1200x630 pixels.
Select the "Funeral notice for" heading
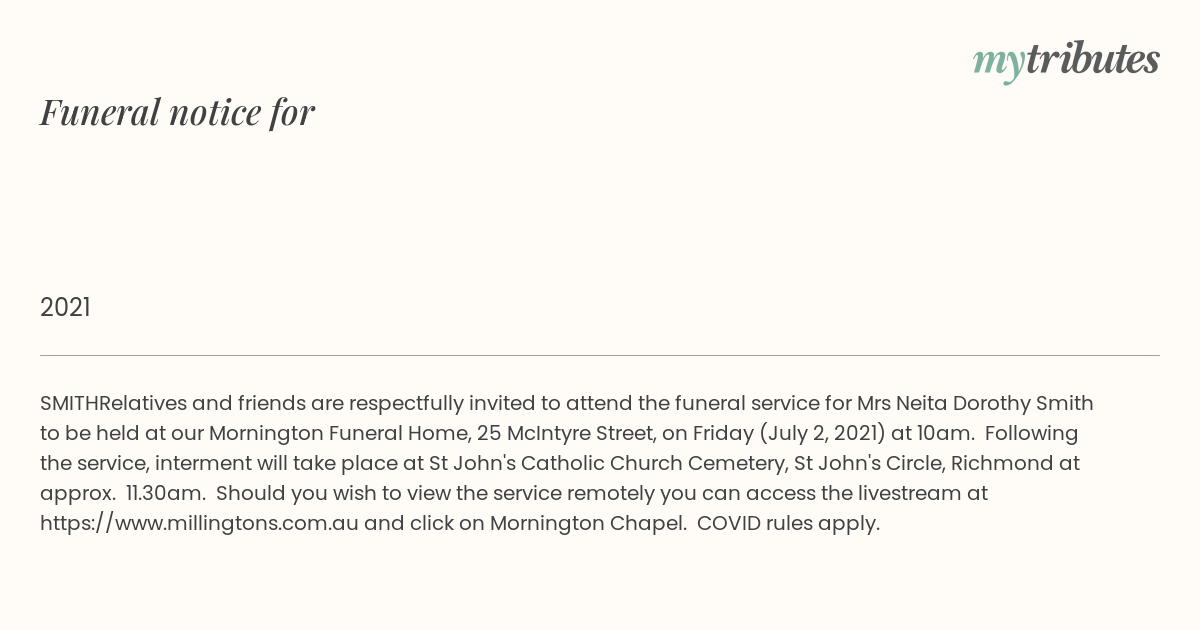coord(177,112)
